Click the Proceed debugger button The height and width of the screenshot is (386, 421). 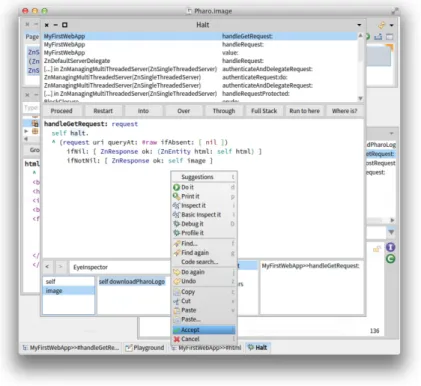[x=62, y=111]
